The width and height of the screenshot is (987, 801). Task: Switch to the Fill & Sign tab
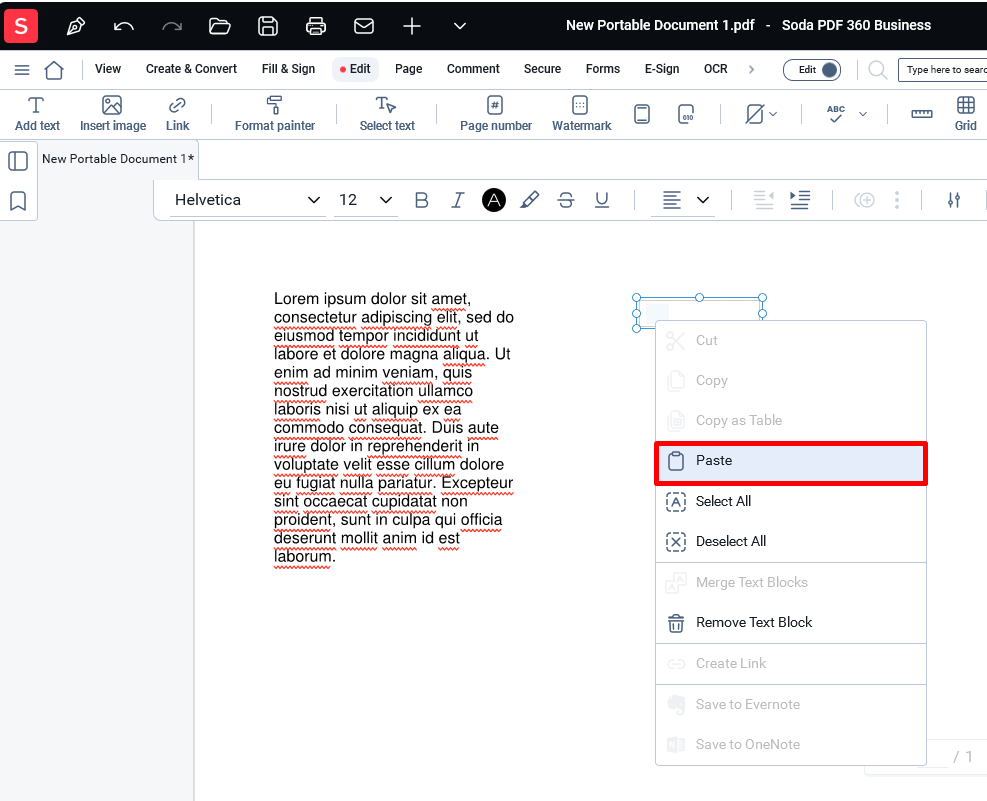pos(288,69)
